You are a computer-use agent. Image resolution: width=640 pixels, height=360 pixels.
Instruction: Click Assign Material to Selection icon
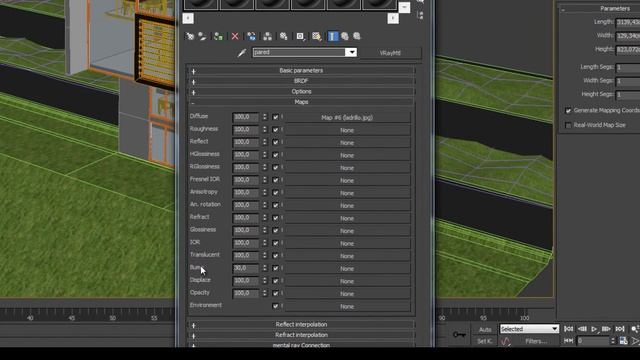(x=218, y=36)
